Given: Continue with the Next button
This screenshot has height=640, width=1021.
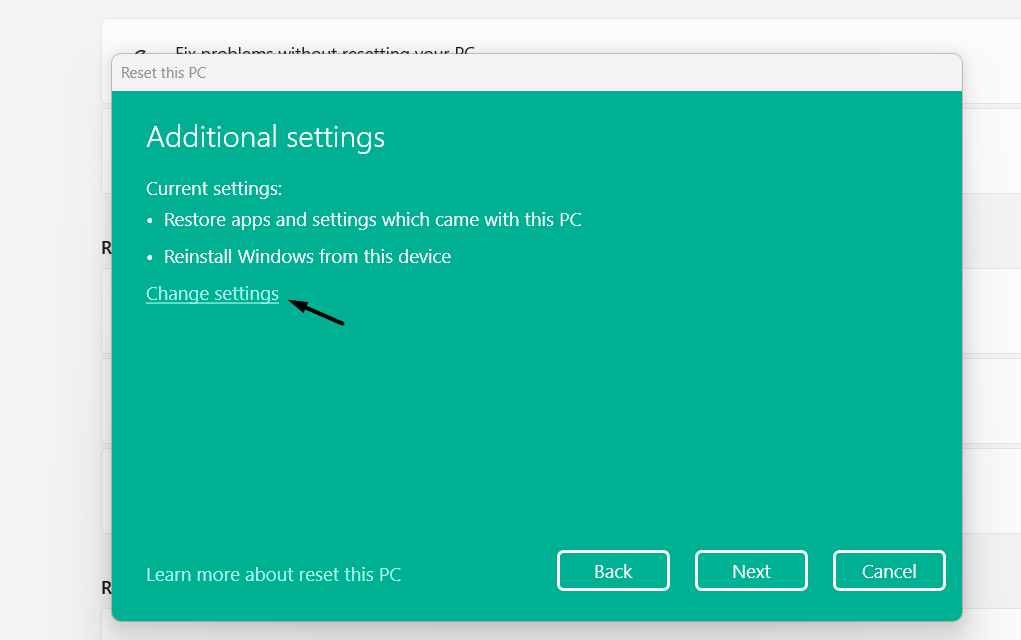Looking at the screenshot, I should coord(751,571).
